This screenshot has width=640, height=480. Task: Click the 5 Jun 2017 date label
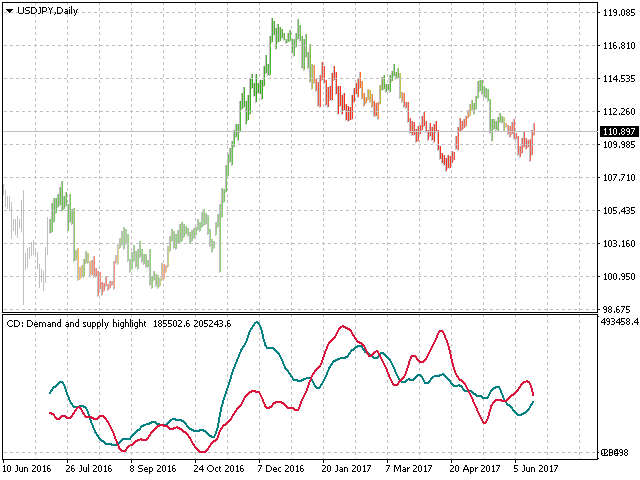(x=536, y=468)
